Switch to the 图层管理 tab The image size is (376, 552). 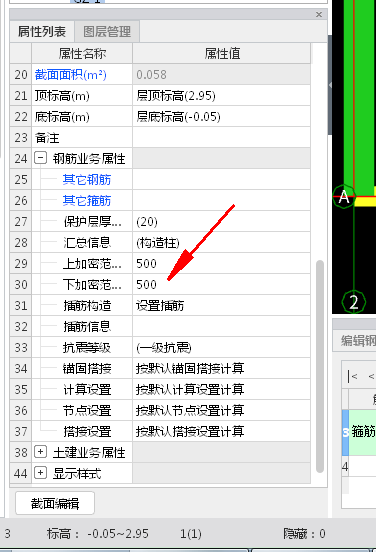point(107,32)
